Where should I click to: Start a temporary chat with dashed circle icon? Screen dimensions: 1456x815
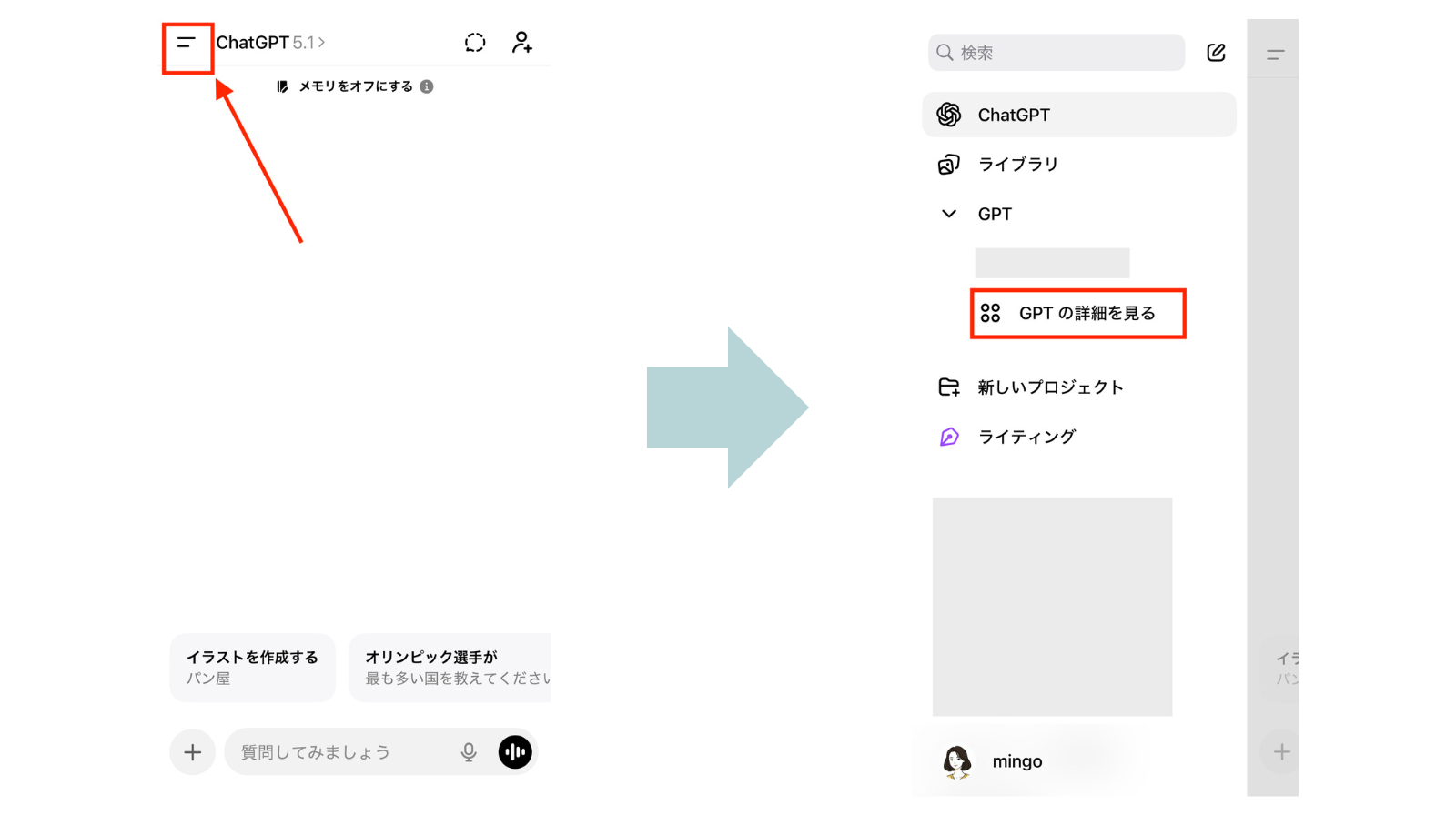pyautogui.click(x=475, y=43)
